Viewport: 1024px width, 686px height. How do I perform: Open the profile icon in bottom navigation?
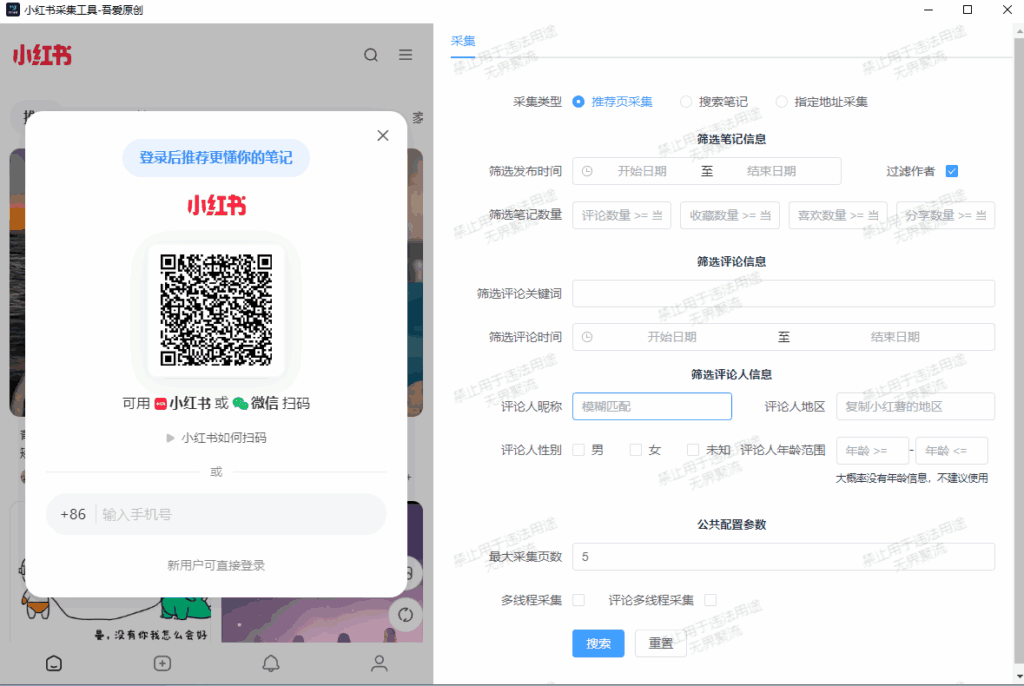click(x=379, y=663)
